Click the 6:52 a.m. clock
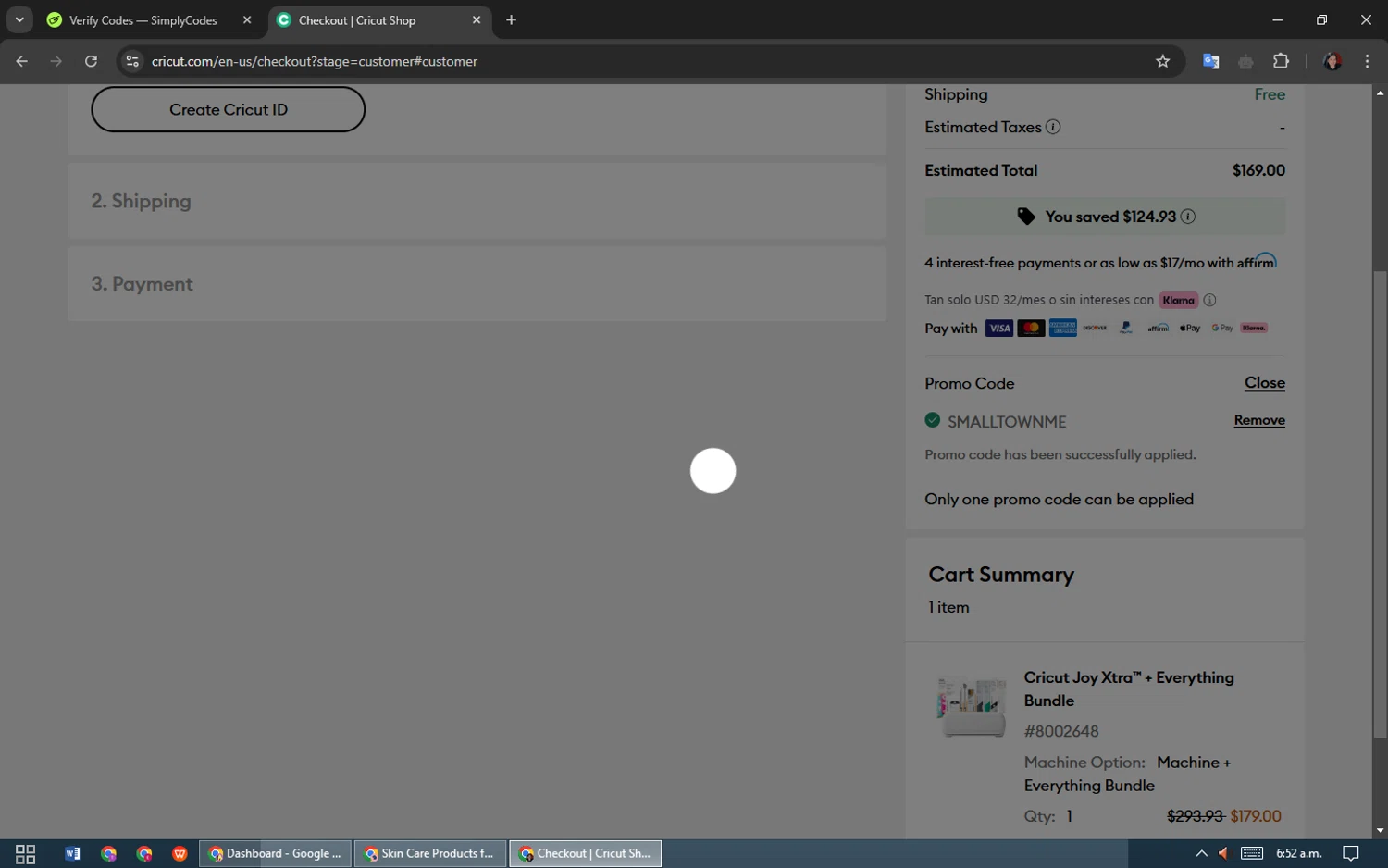1388x868 pixels. tap(1299, 853)
